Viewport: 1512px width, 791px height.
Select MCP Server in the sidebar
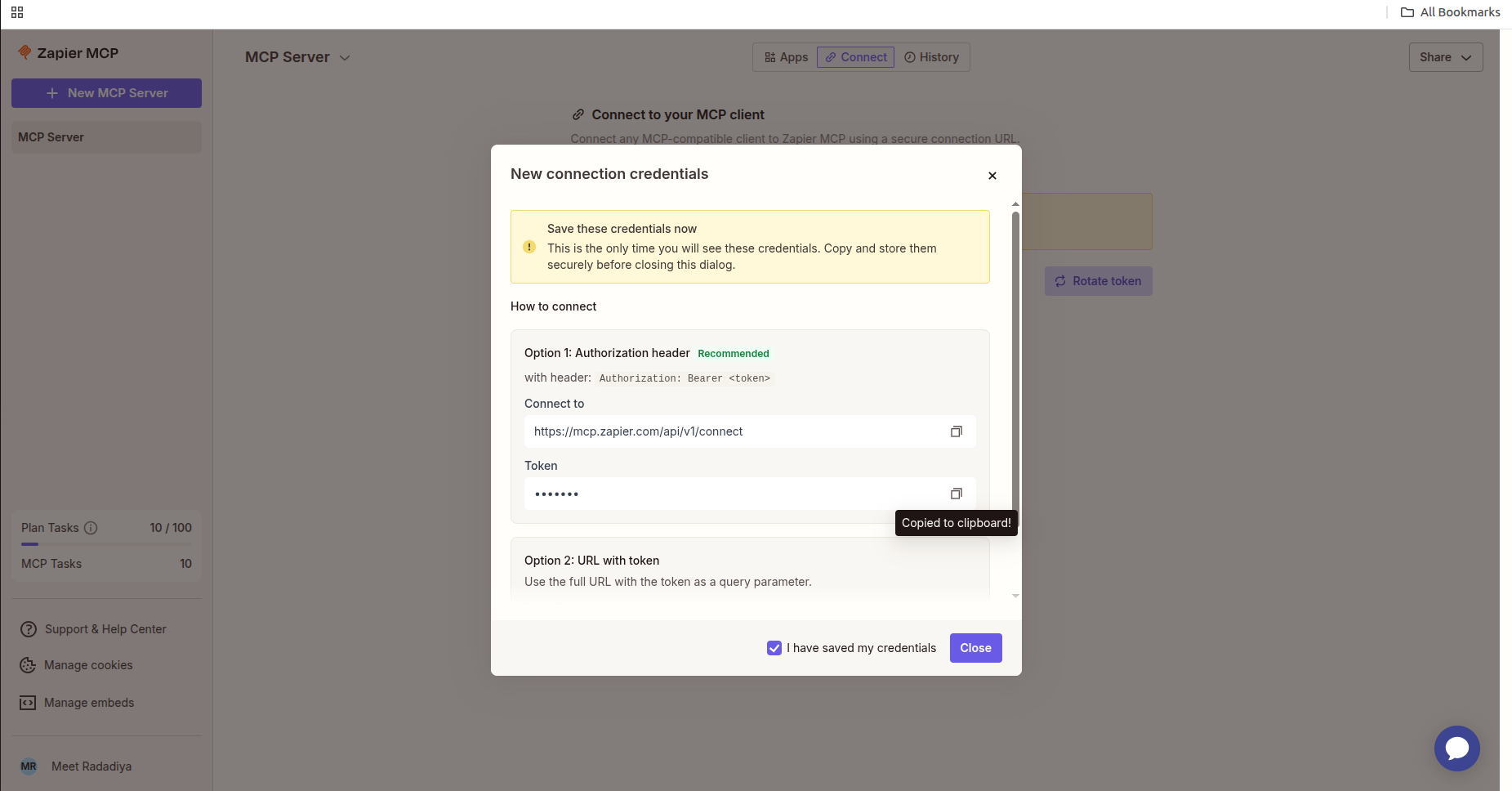[x=106, y=137]
